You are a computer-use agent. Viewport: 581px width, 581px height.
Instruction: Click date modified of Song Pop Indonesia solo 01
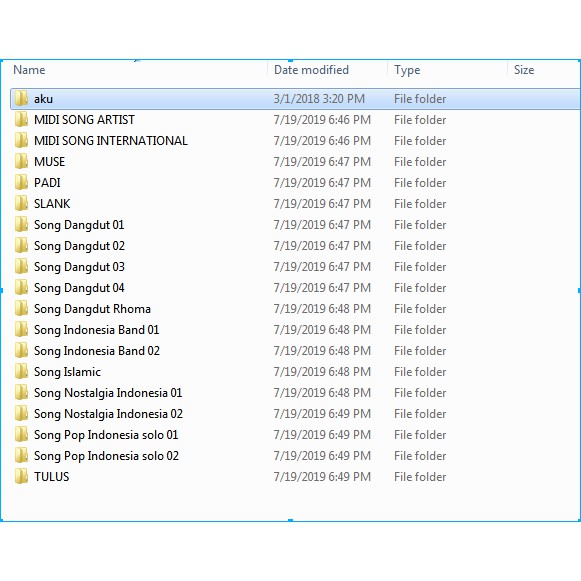coord(322,435)
